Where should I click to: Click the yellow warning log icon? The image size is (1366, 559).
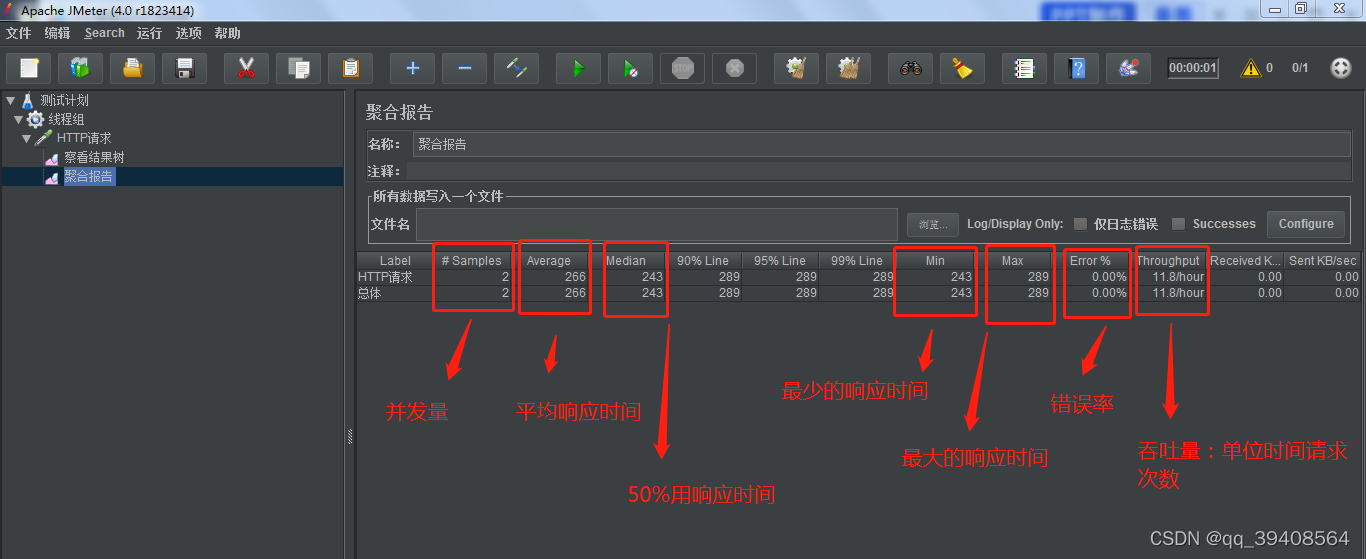(1250, 68)
